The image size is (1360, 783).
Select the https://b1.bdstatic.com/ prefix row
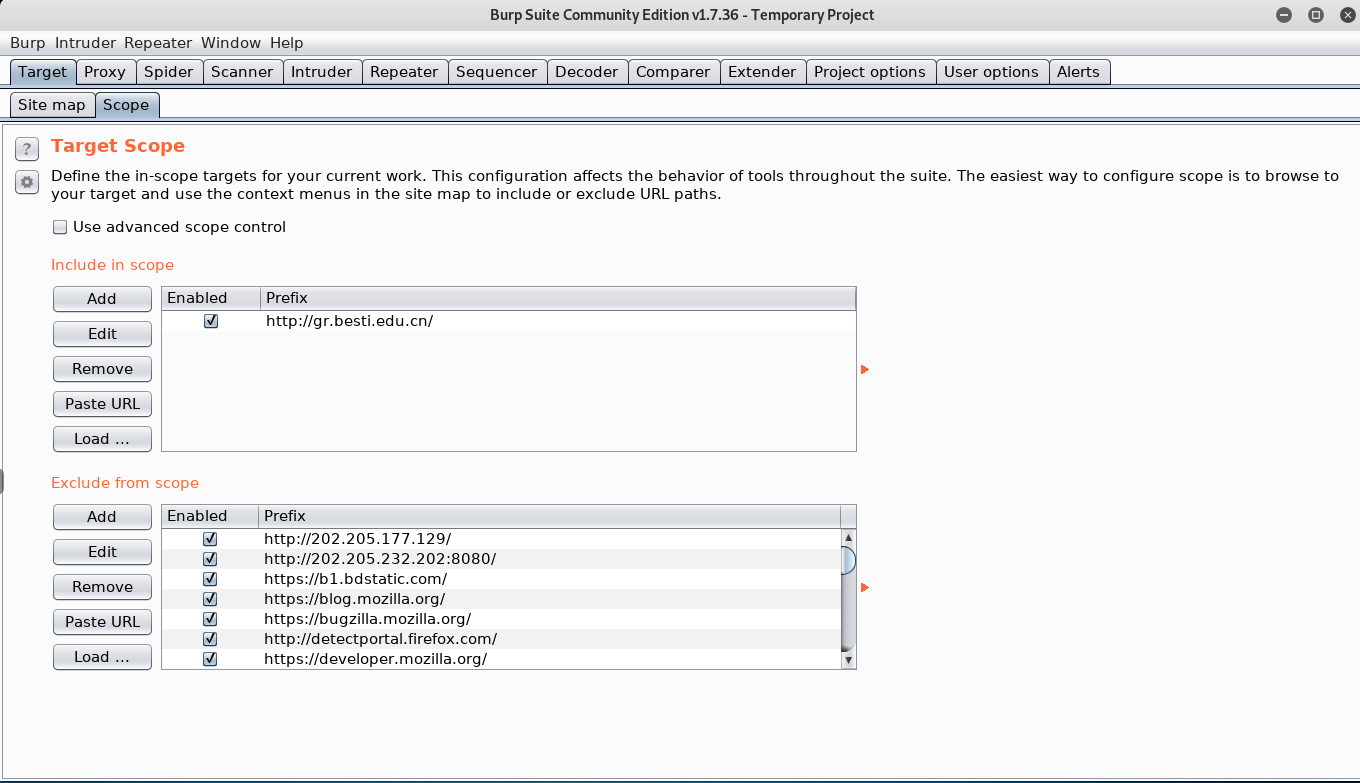[x=501, y=578]
